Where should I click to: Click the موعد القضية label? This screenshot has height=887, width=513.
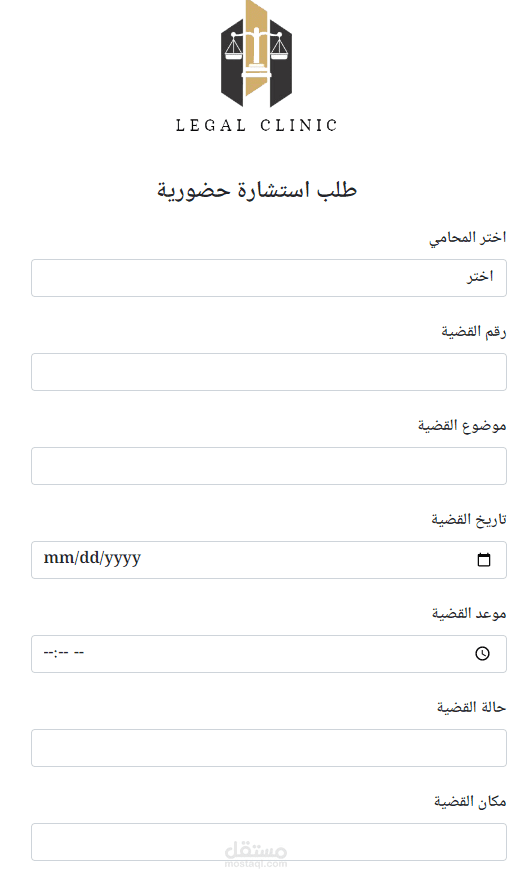(469, 613)
